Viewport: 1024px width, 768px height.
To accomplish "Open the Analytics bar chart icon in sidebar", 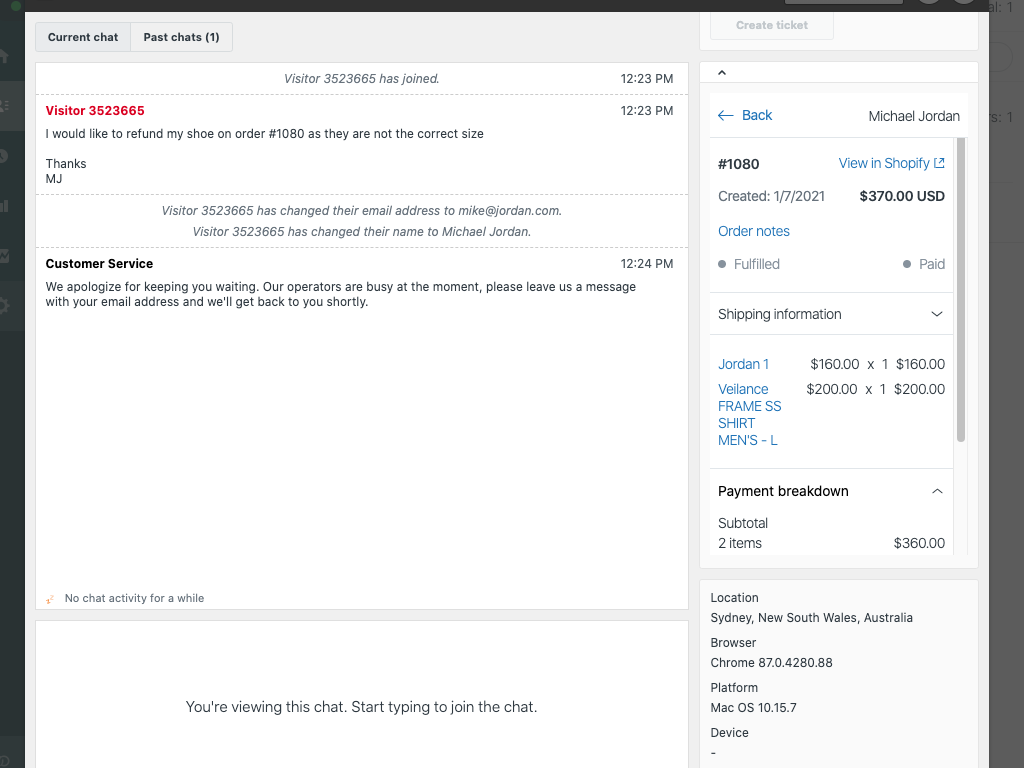I will (5, 206).
